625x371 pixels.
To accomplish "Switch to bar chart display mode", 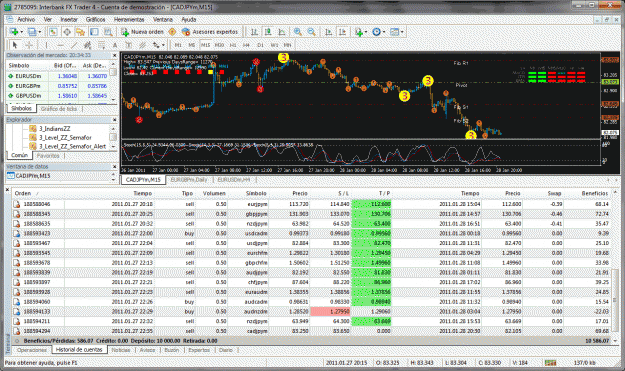I will coord(254,32).
